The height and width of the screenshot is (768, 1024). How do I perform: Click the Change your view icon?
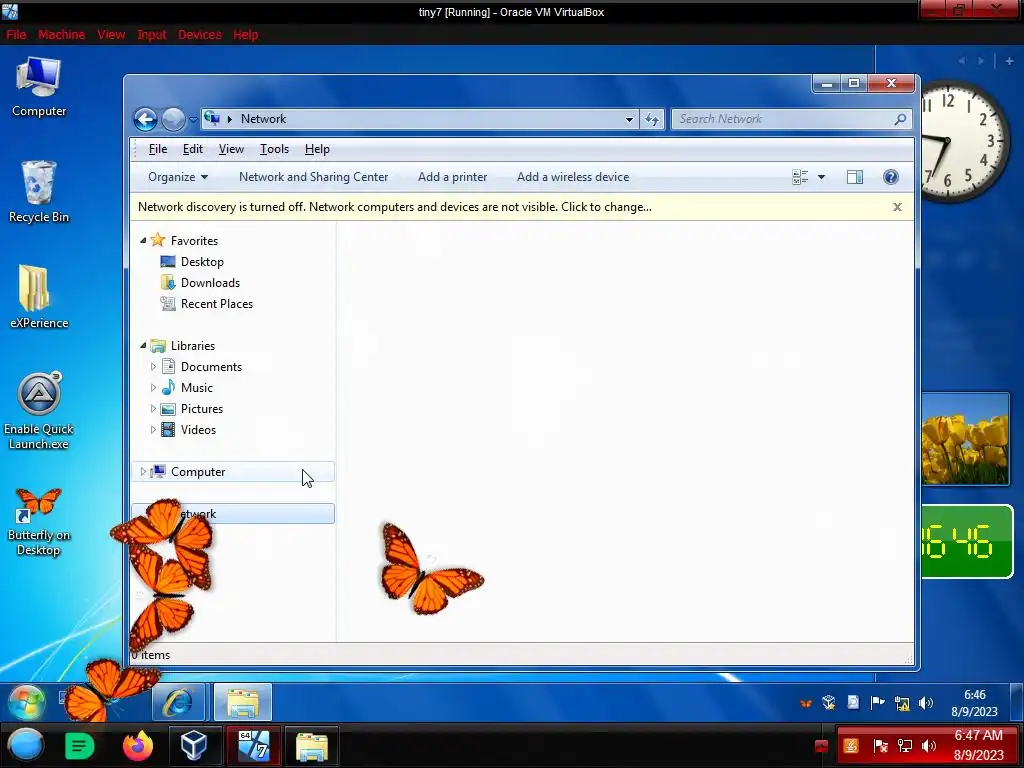tap(800, 177)
